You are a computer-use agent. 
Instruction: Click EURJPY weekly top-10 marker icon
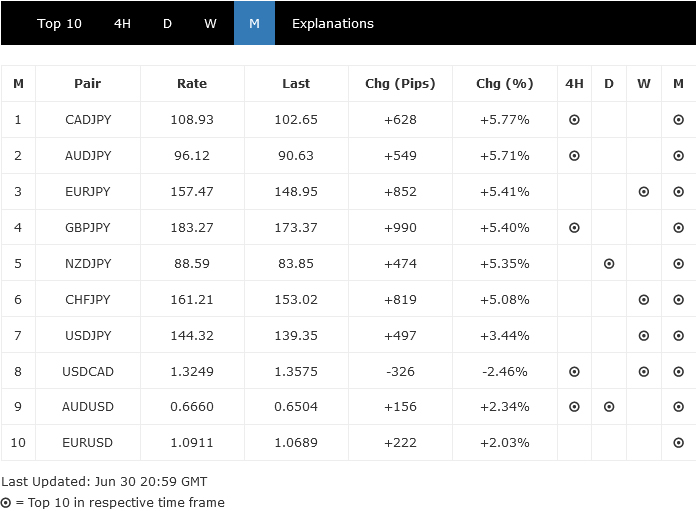pos(643,192)
